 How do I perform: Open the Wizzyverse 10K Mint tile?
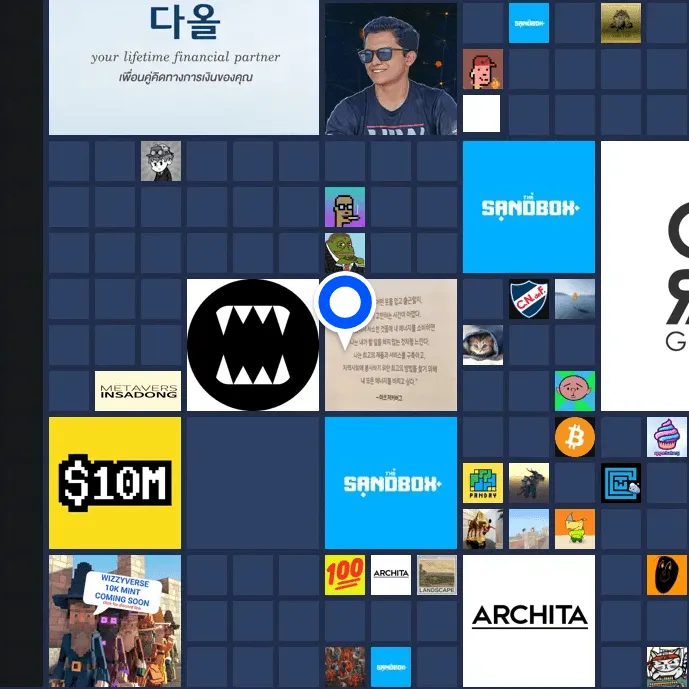pos(115,620)
